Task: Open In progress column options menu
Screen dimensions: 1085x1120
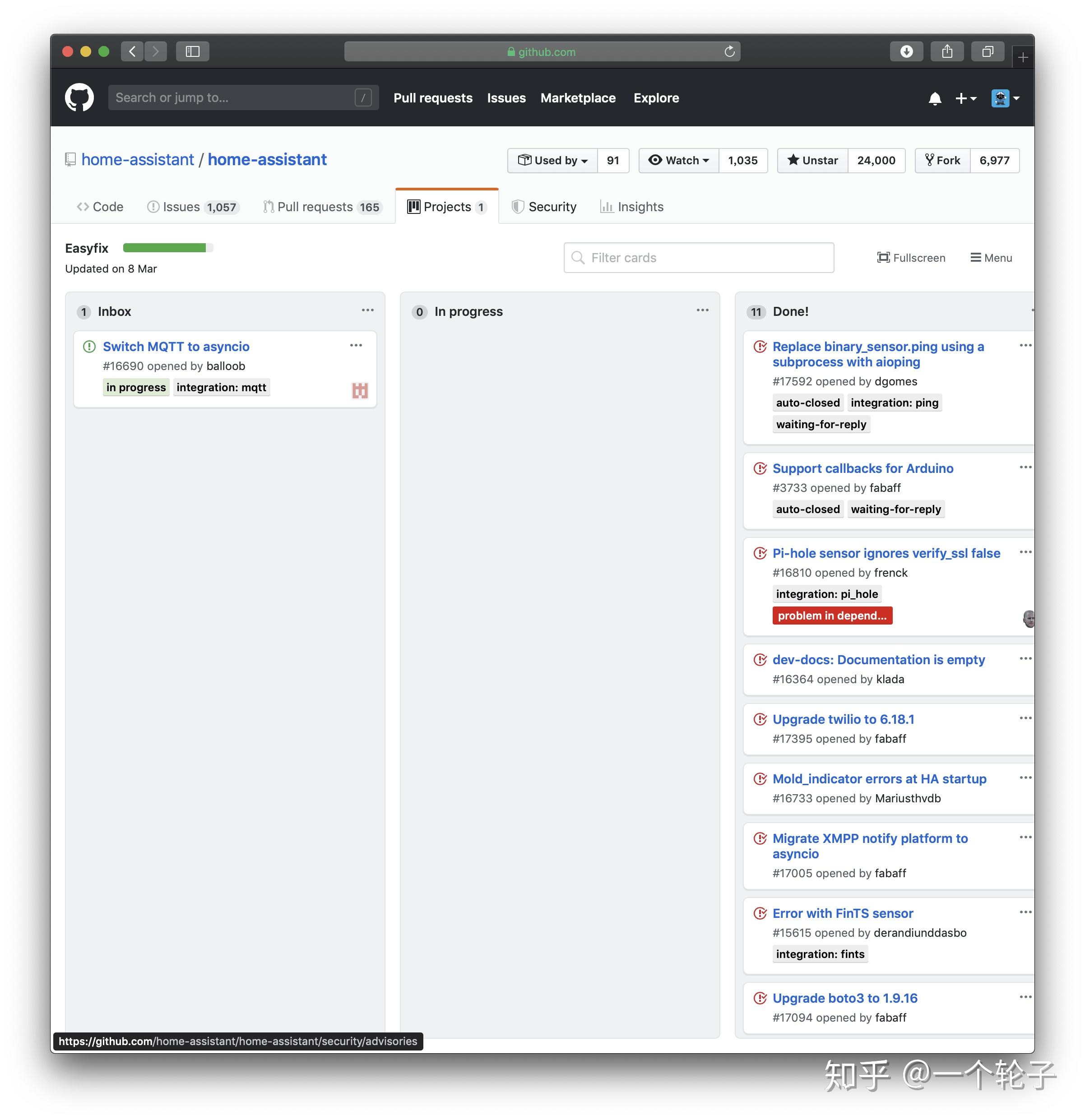Action: click(702, 310)
